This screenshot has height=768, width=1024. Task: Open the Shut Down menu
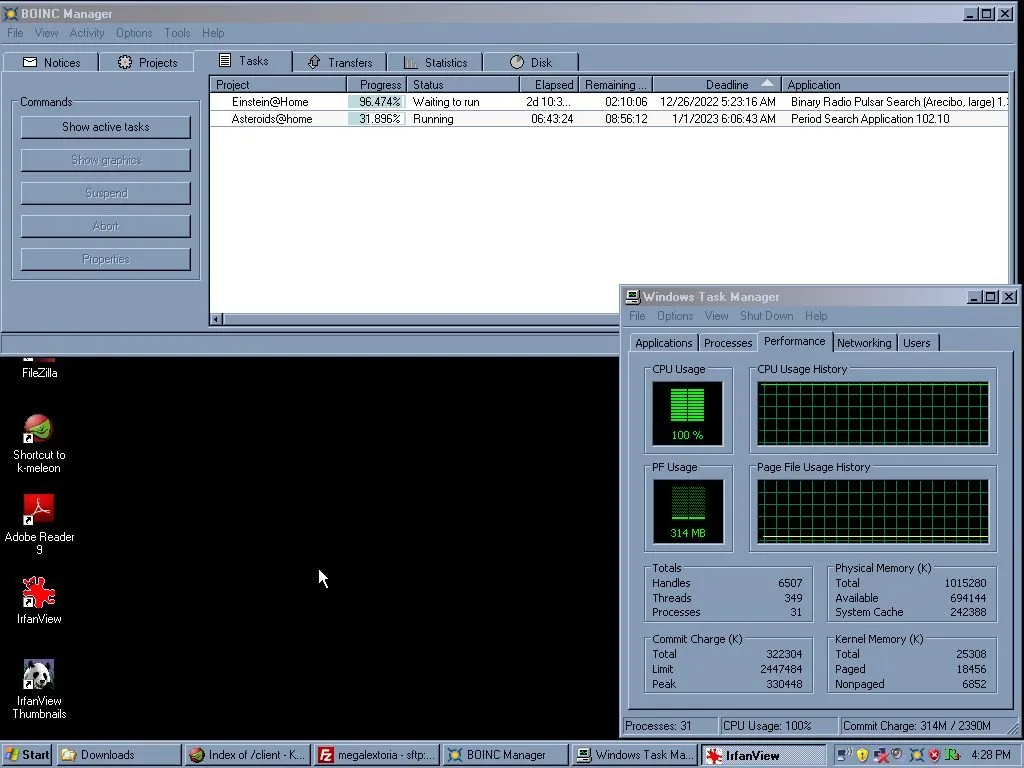coord(767,316)
